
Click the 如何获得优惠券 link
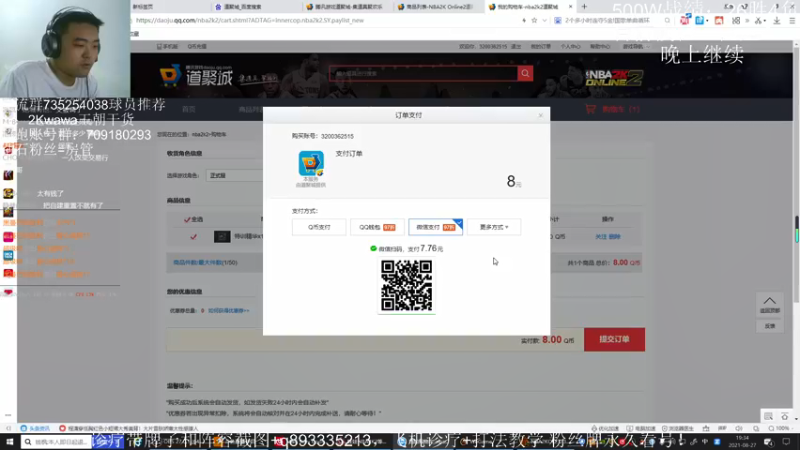pyautogui.click(x=229, y=311)
